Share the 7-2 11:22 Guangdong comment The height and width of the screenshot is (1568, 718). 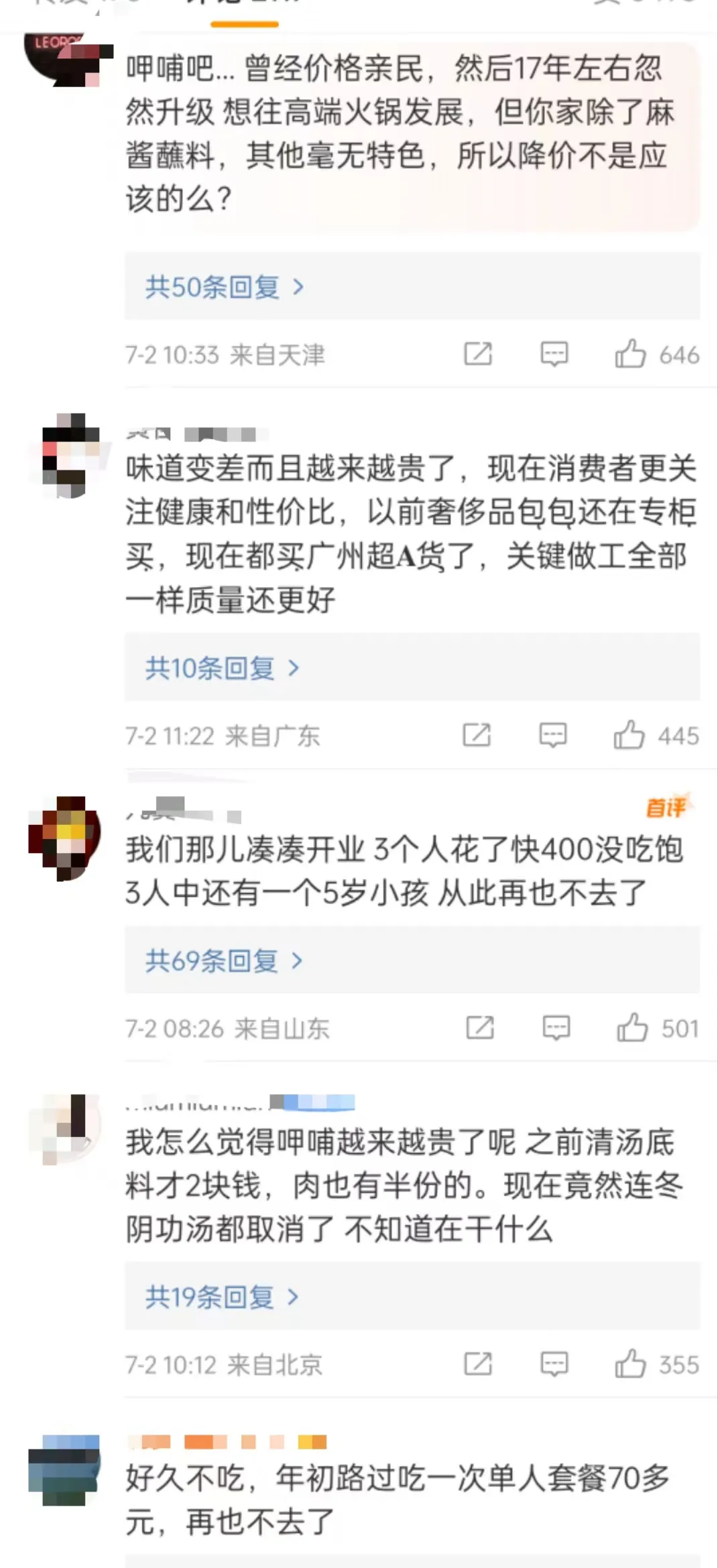[477, 735]
